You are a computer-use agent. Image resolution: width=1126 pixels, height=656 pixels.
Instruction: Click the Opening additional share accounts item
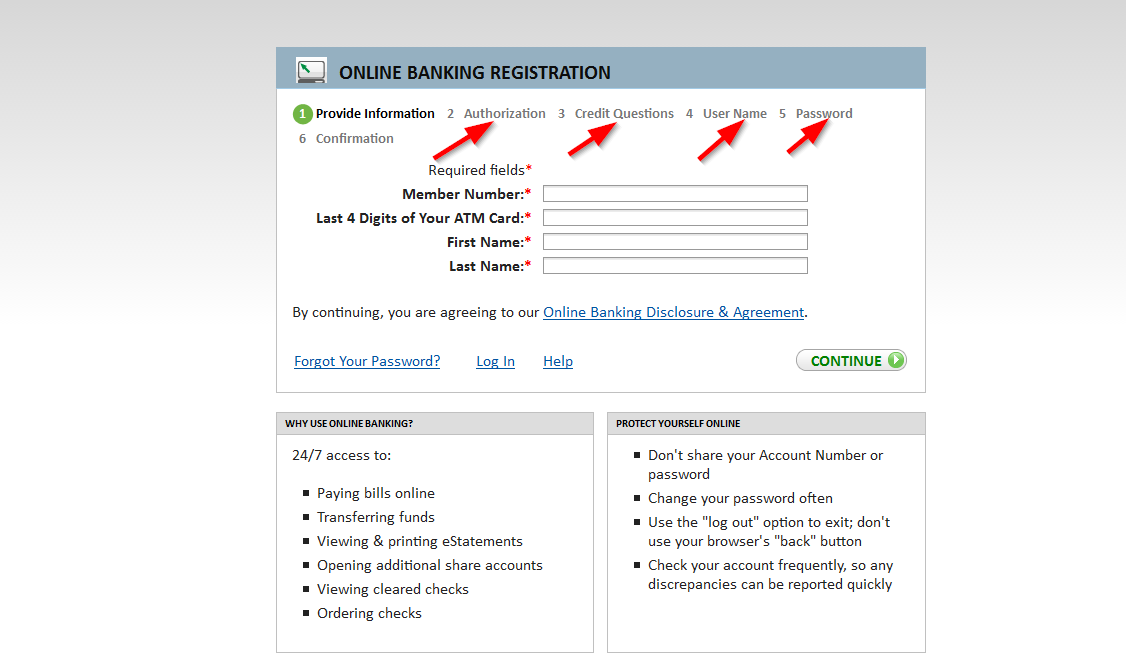[429, 566]
